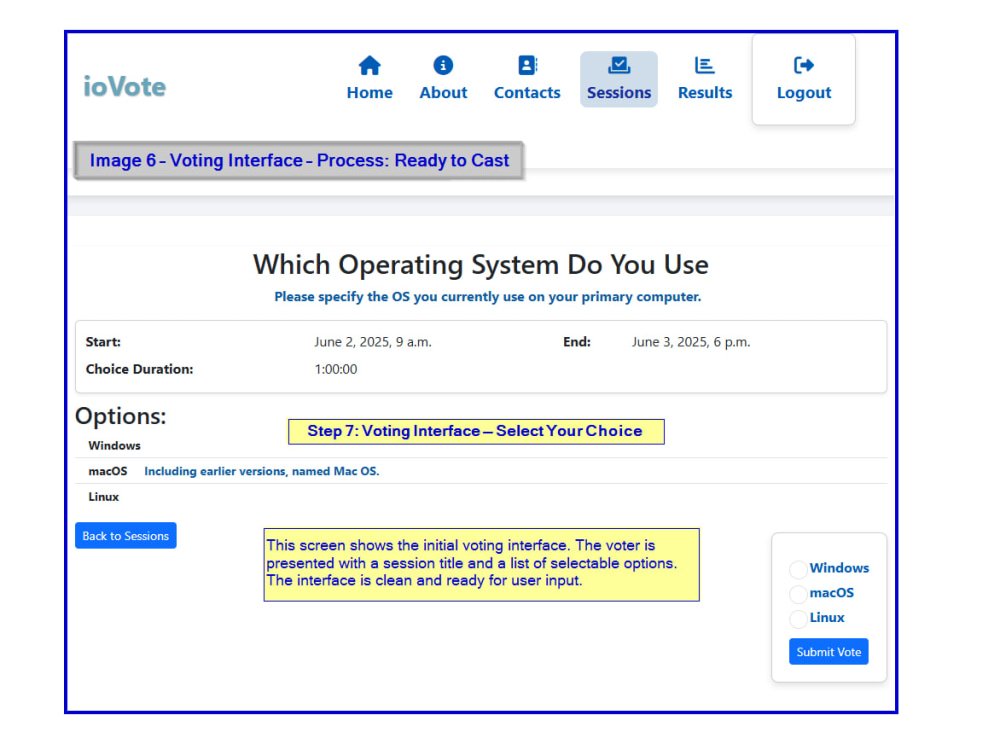Click the 'Start:' label
The height and width of the screenshot is (750, 1000).
[x=103, y=342]
